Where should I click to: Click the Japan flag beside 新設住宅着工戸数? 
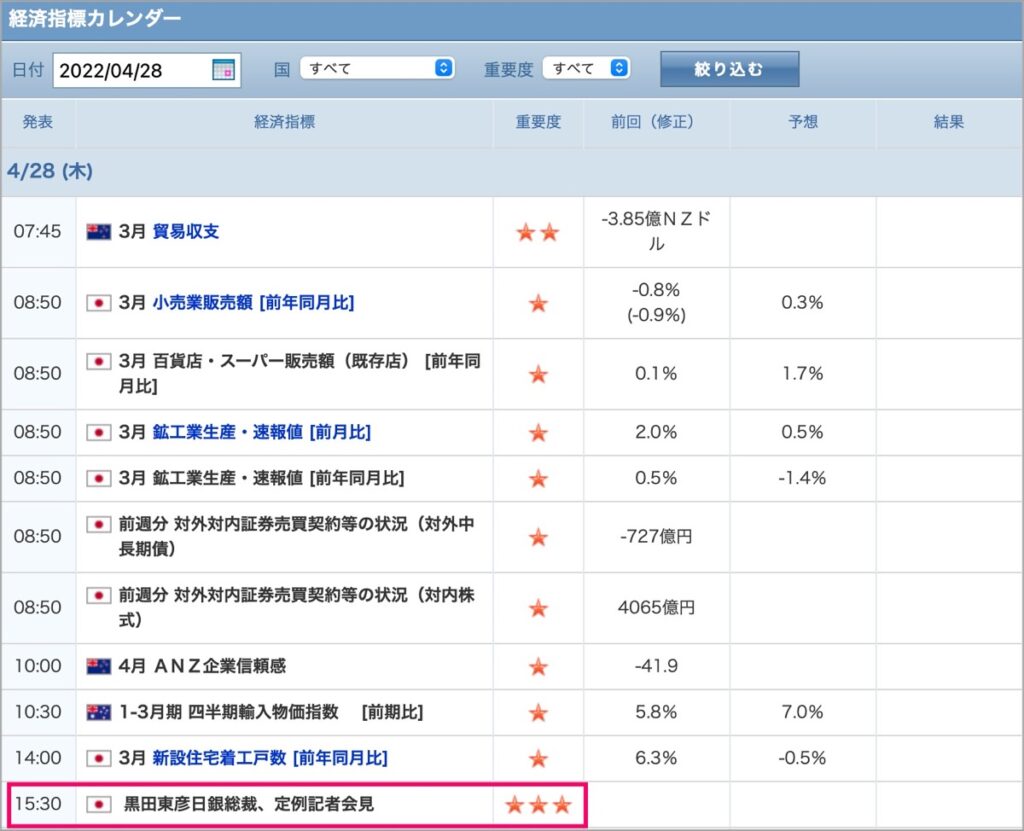click(x=99, y=758)
